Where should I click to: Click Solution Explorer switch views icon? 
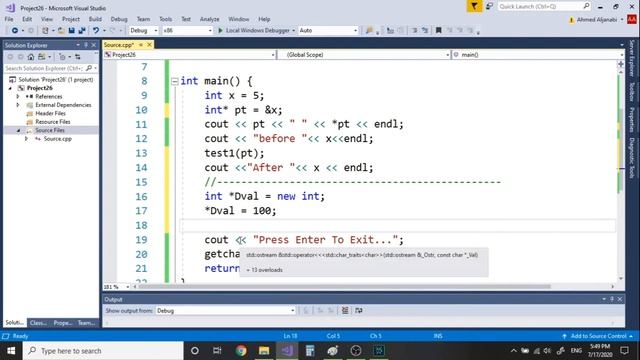click(42, 57)
